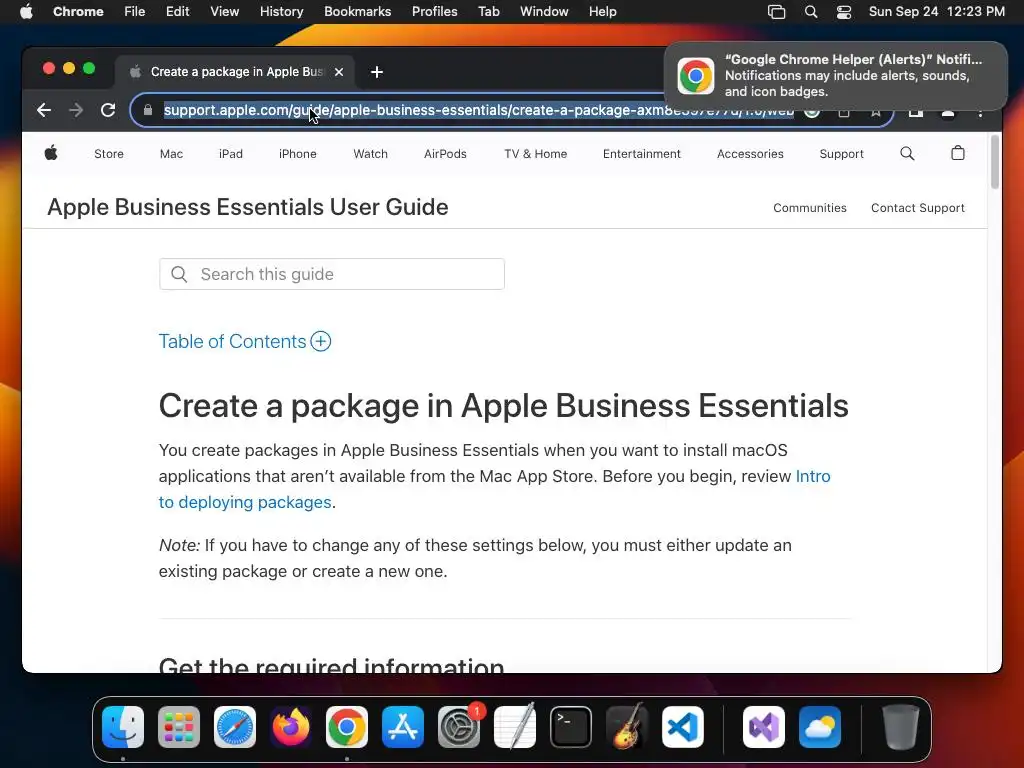
Task: Open Visual Studio Code from the dock
Action: click(683, 727)
